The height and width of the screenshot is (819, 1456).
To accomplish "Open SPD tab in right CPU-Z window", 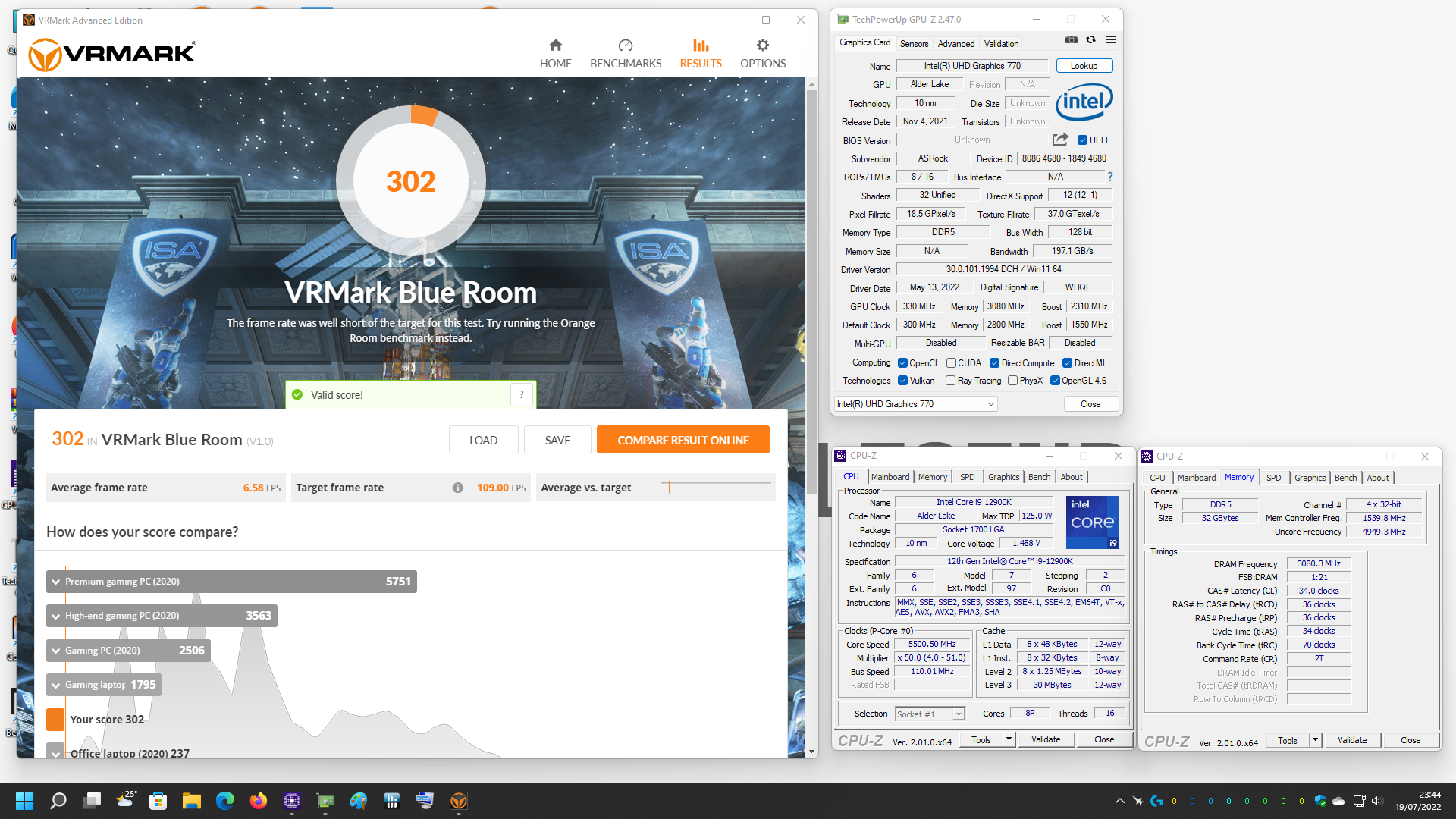I will pyautogui.click(x=1273, y=478).
